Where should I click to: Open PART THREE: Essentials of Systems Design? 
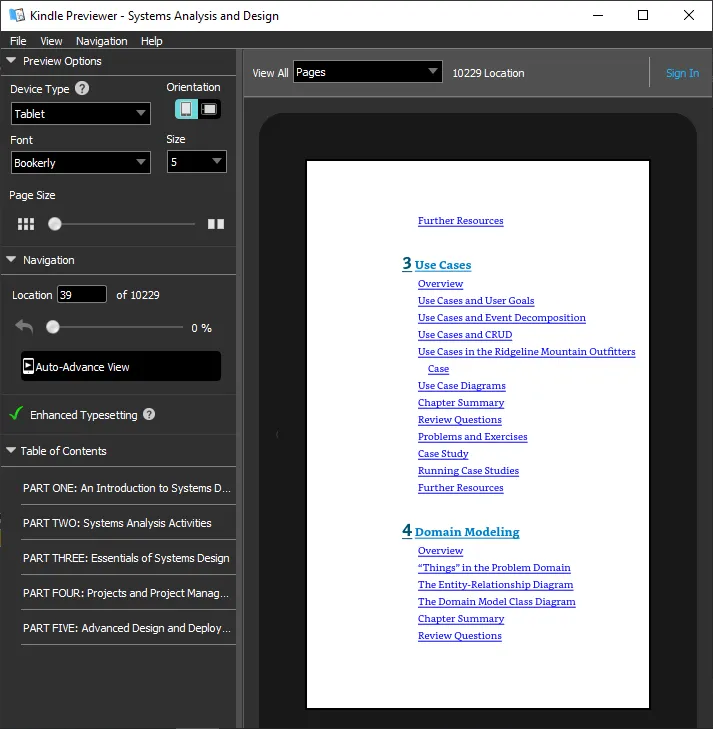126,557
